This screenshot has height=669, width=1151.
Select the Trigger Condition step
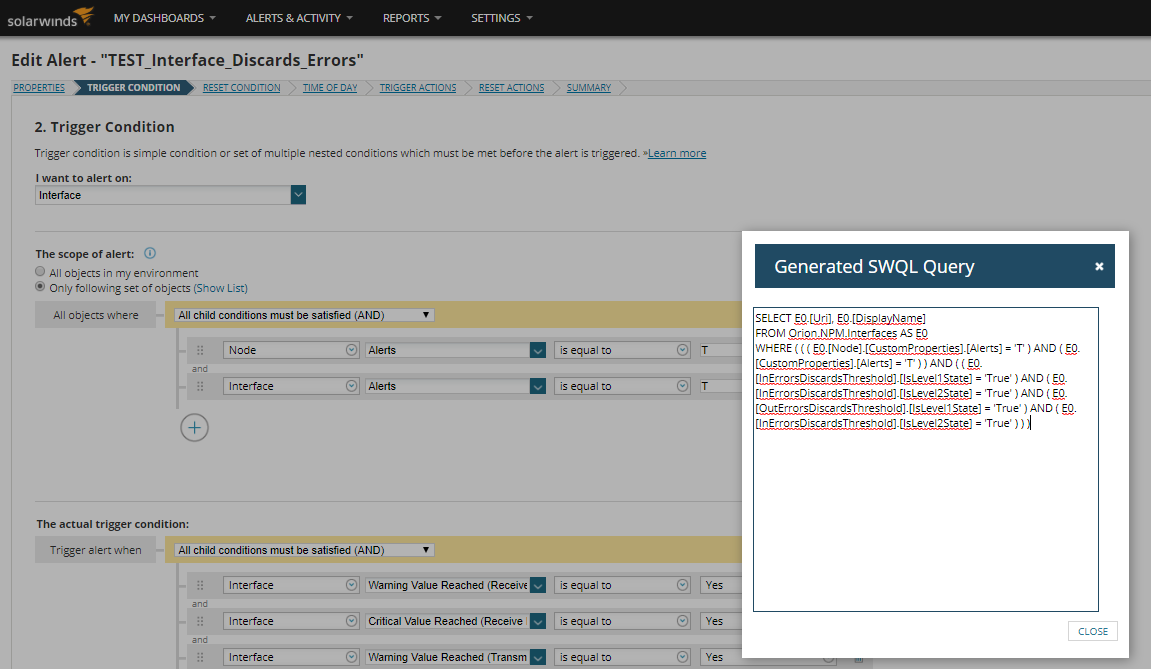134,87
